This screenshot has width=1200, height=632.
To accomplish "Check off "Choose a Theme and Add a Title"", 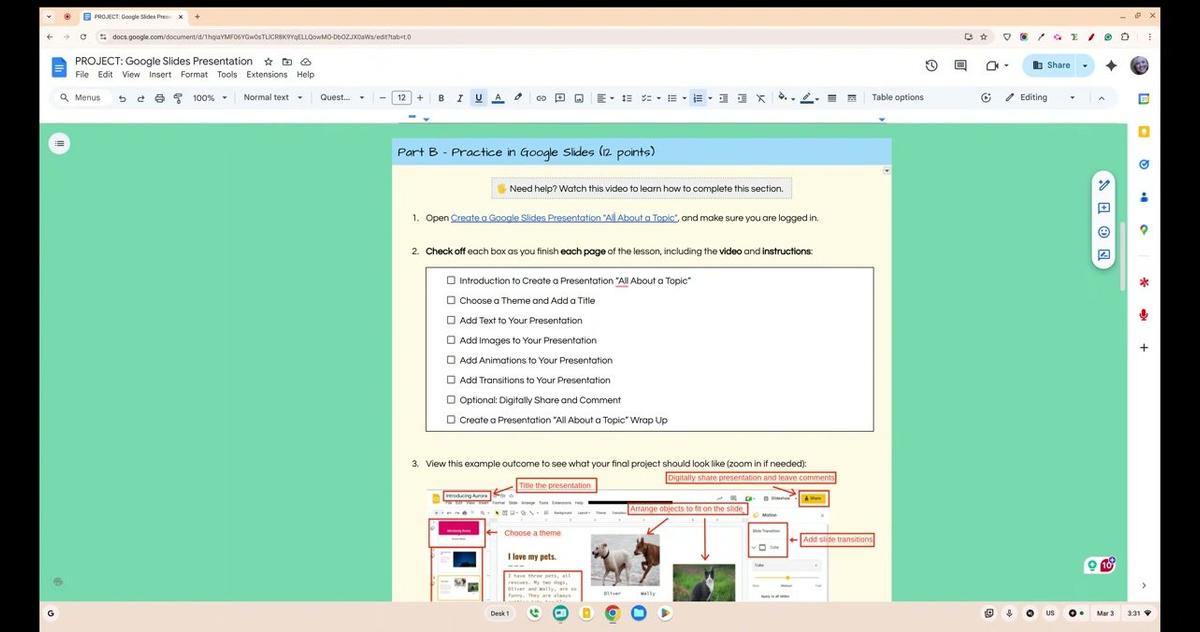I will pyautogui.click(x=451, y=301).
